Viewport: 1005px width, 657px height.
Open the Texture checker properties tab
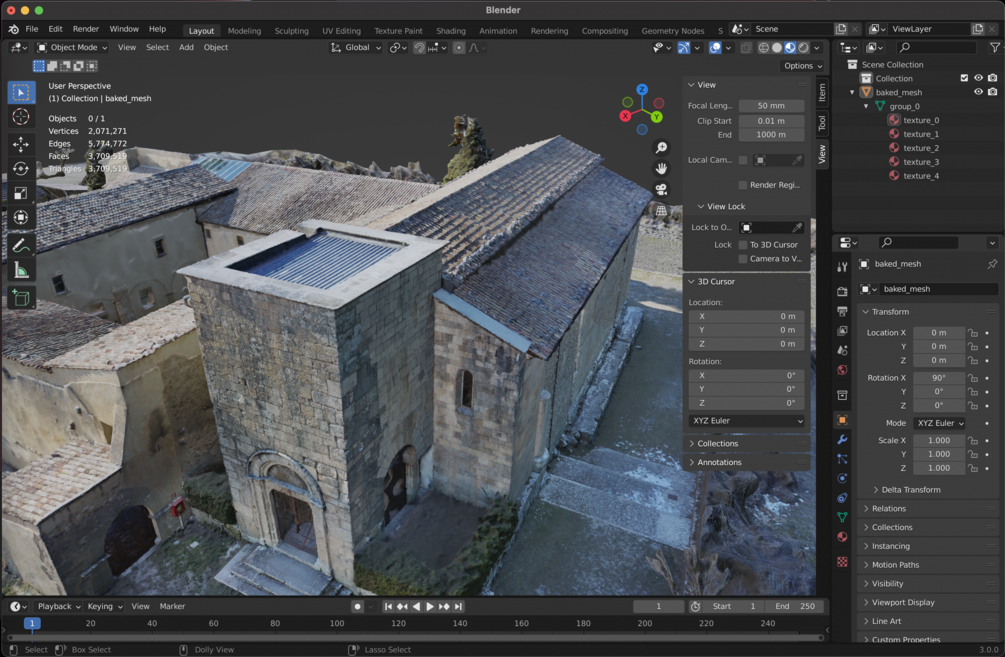click(x=842, y=562)
